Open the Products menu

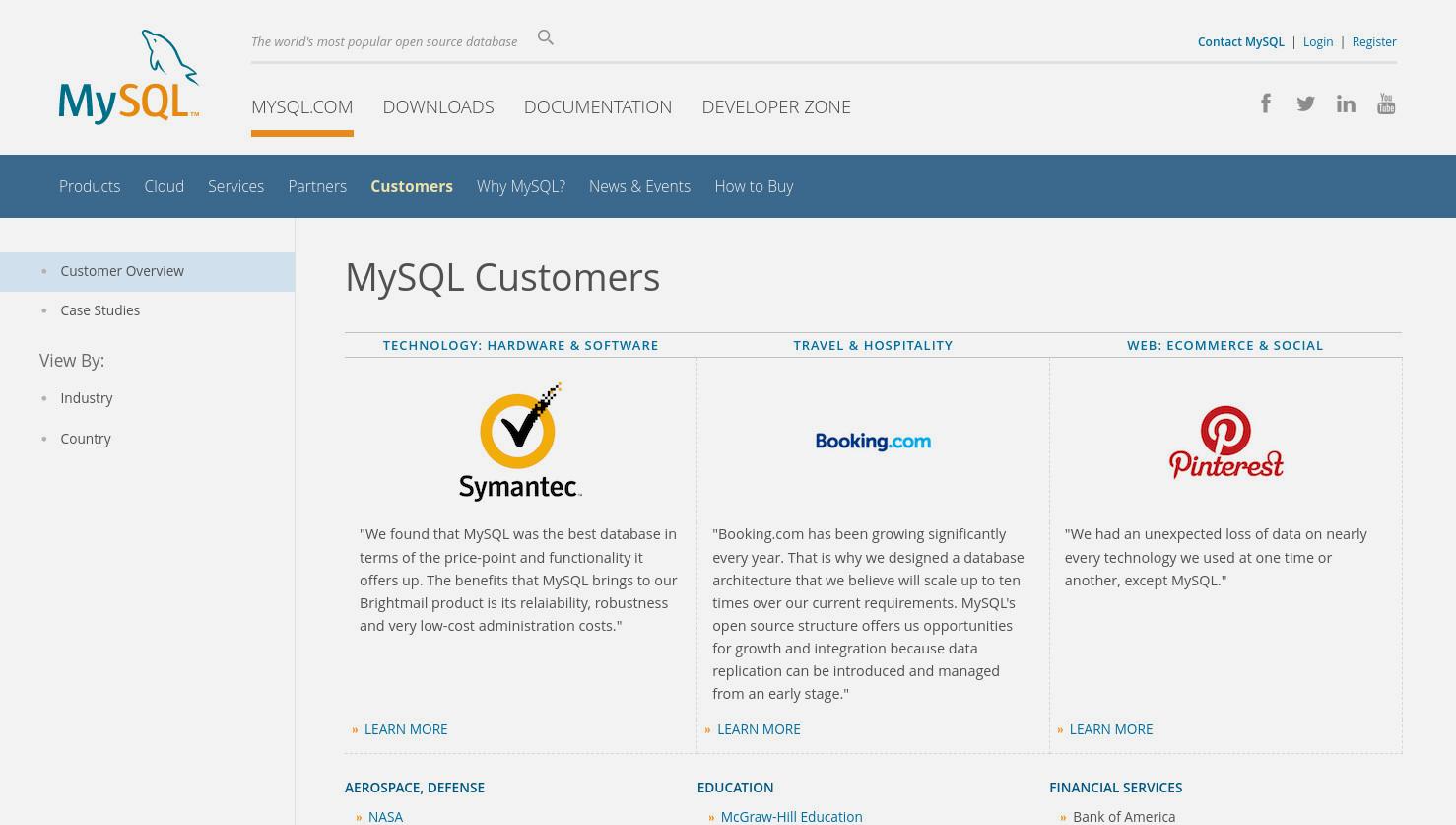tap(90, 186)
